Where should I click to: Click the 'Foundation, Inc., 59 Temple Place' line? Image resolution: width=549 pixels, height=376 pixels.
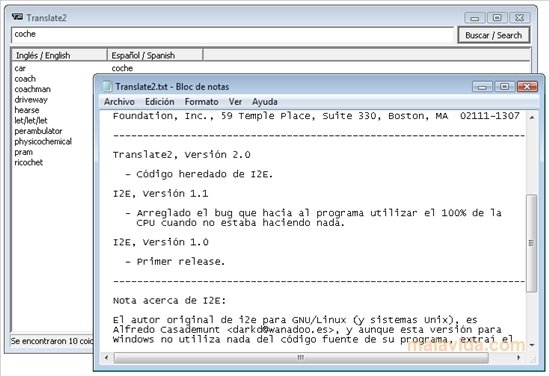(x=316, y=116)
